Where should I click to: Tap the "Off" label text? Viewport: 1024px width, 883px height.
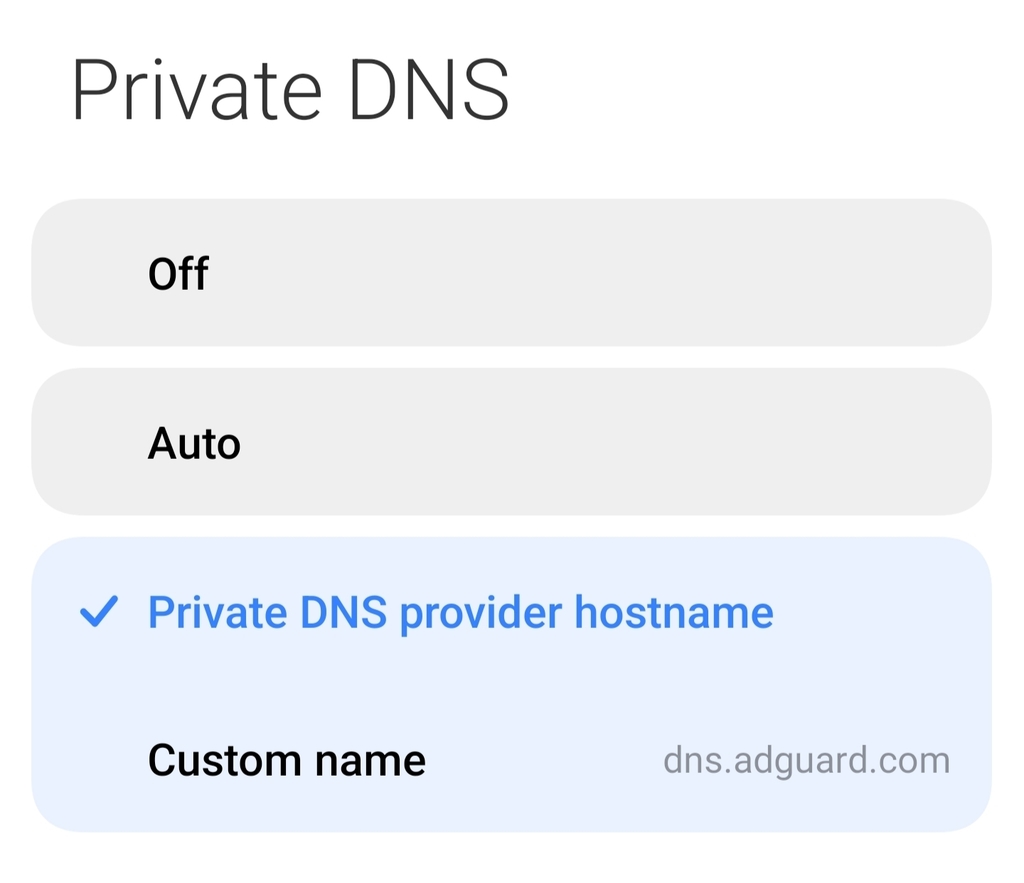[x=178, y=273]
